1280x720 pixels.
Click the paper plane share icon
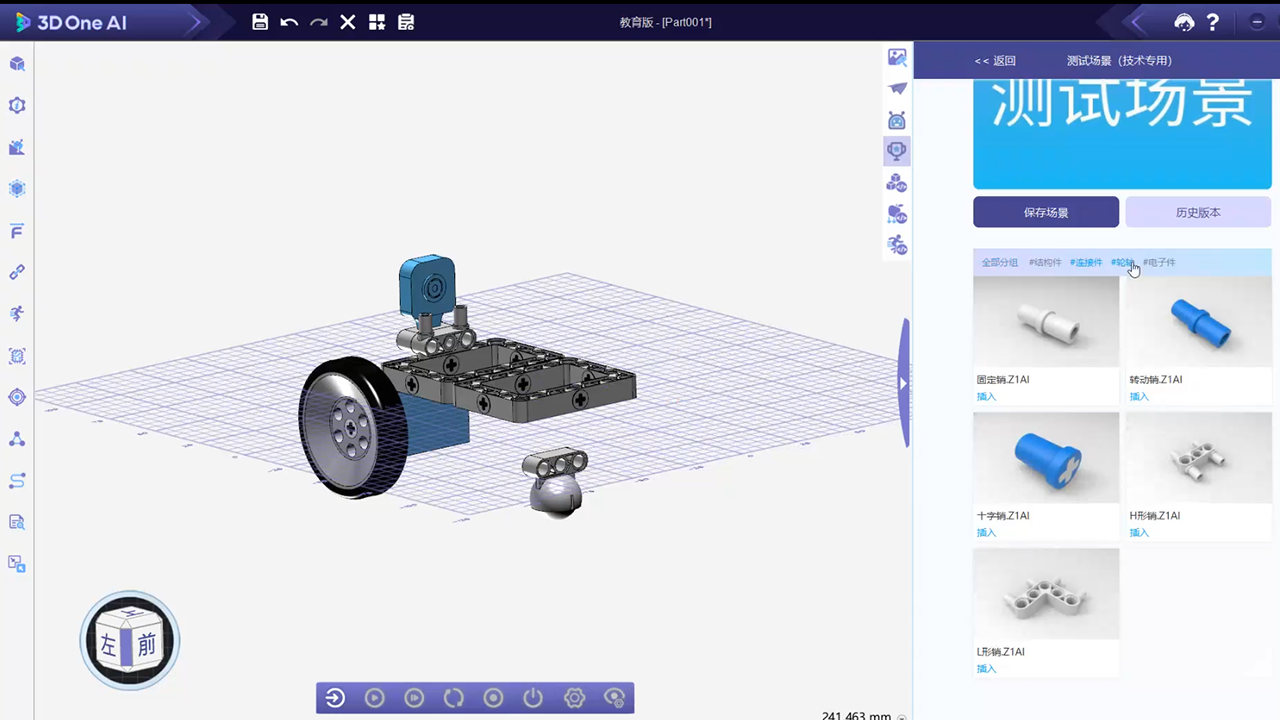point(897,89)
